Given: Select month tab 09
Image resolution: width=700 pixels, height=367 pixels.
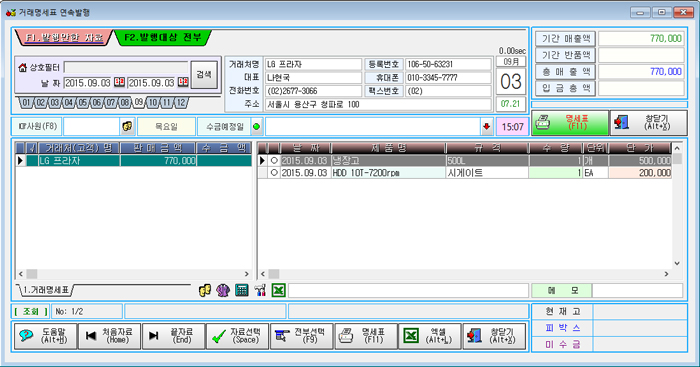Looking at the screenshot, I should 139,102.
